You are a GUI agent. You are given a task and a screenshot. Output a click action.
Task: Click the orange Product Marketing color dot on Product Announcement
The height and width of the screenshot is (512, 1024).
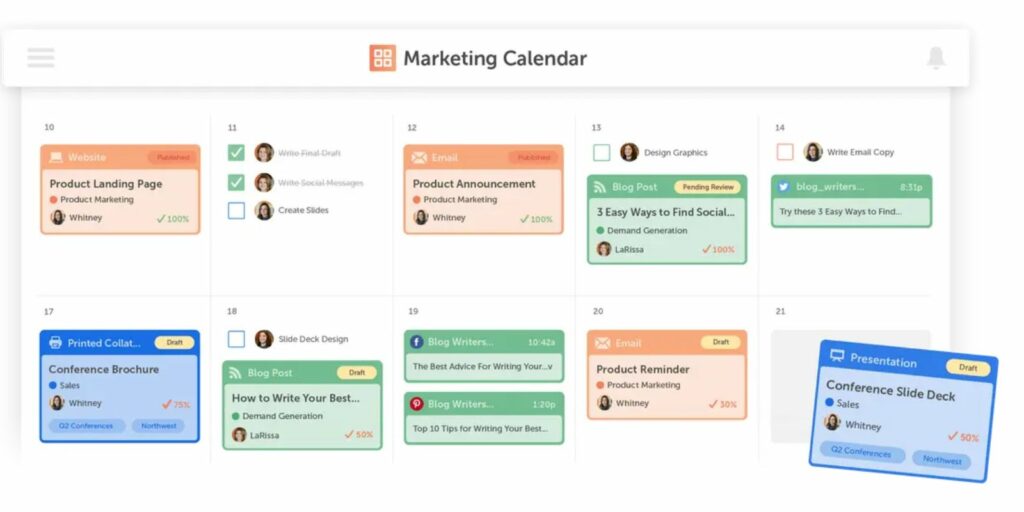pos(417,200)
